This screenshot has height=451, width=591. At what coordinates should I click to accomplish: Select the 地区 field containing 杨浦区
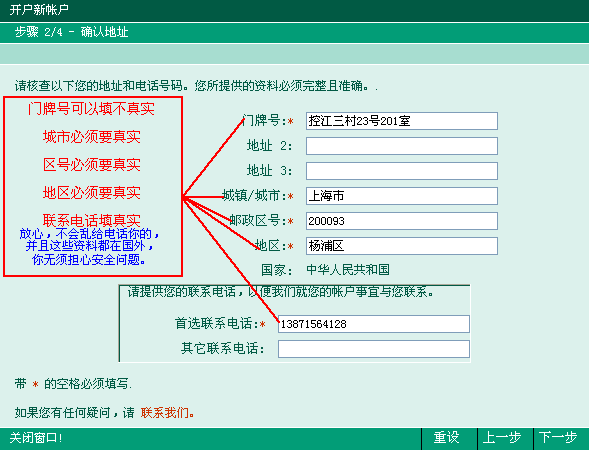click(x=402, y=246)
